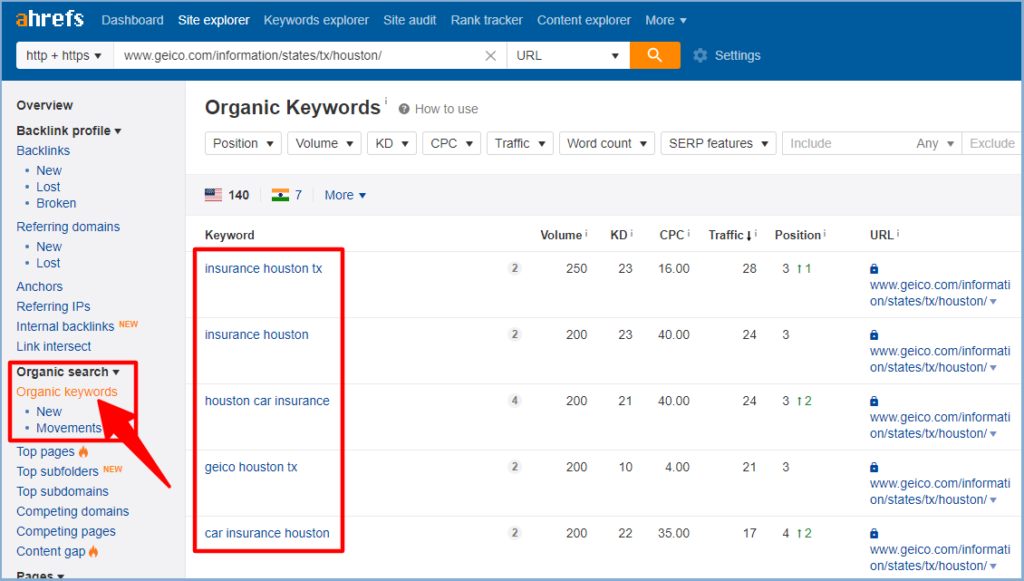Open Site audit tab
The image size is (1024, 581).
409,20
